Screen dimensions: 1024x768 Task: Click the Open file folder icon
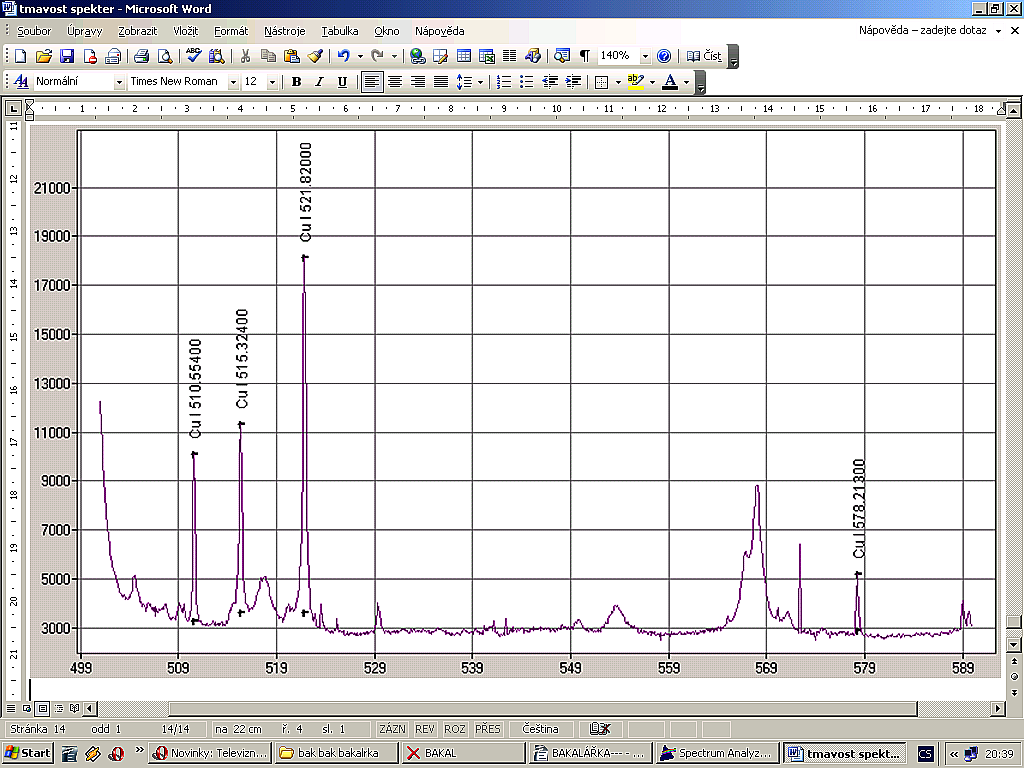pyautogui.click(x=43, y=56)
